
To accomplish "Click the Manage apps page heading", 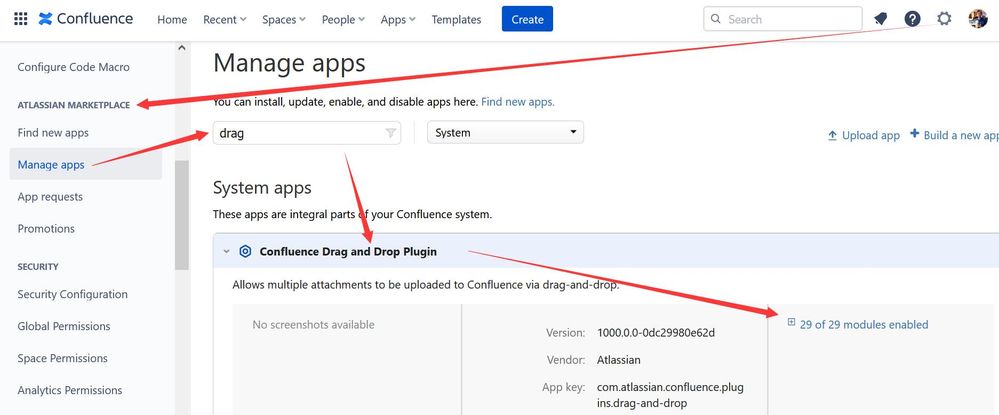I will (x=289, y=63).
